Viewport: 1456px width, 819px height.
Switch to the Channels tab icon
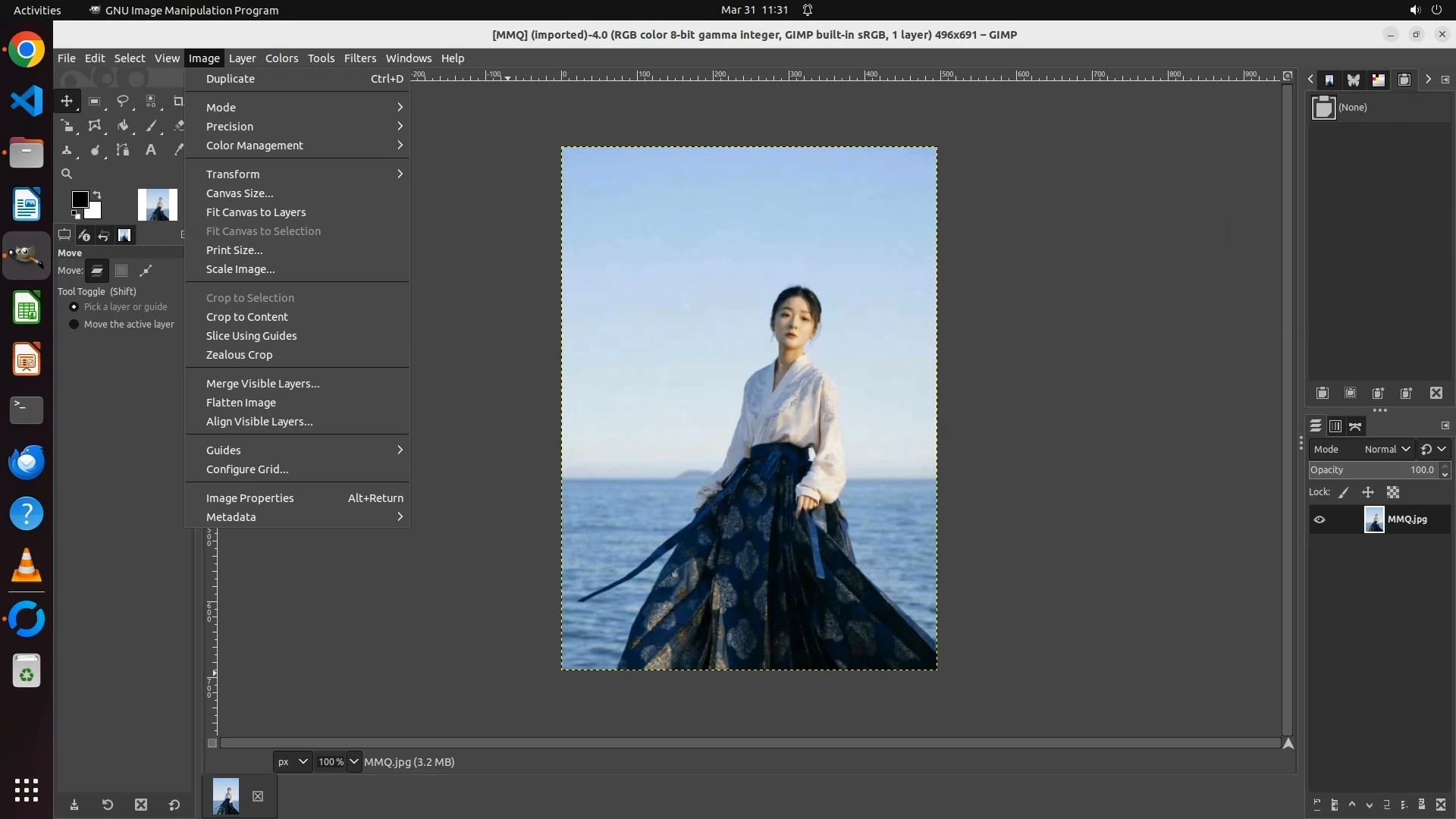click(1335, 426)
